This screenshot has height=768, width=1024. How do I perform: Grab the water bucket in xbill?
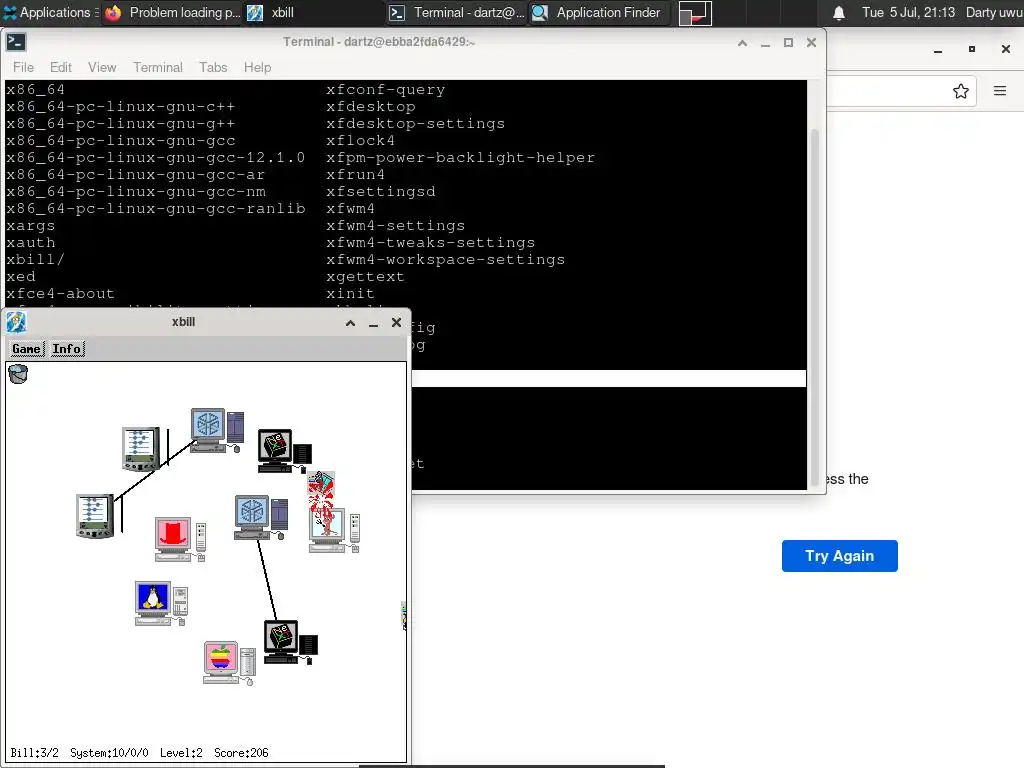pyautogui.click(x=18, y=374)
